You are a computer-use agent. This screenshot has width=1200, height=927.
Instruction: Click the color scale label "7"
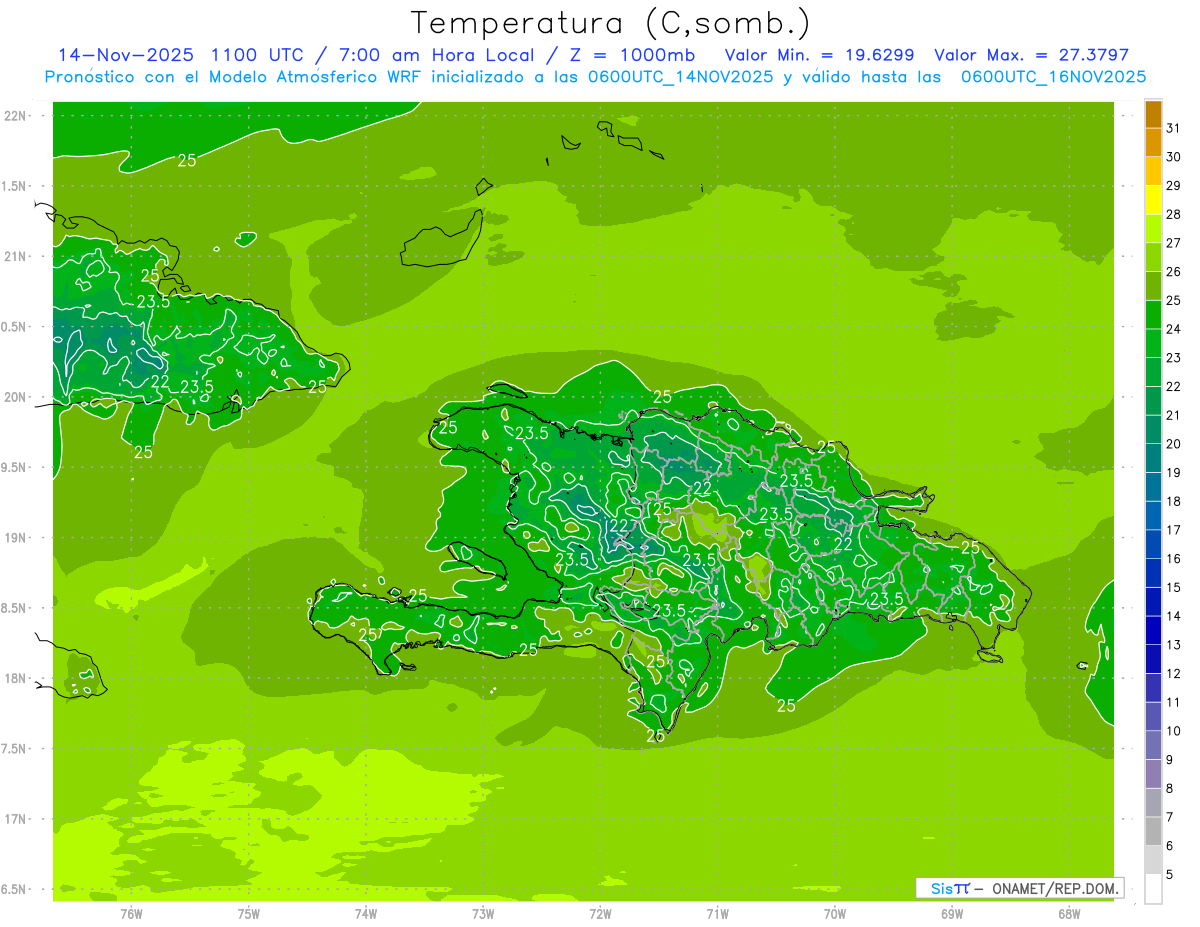tap(1170, 817)
